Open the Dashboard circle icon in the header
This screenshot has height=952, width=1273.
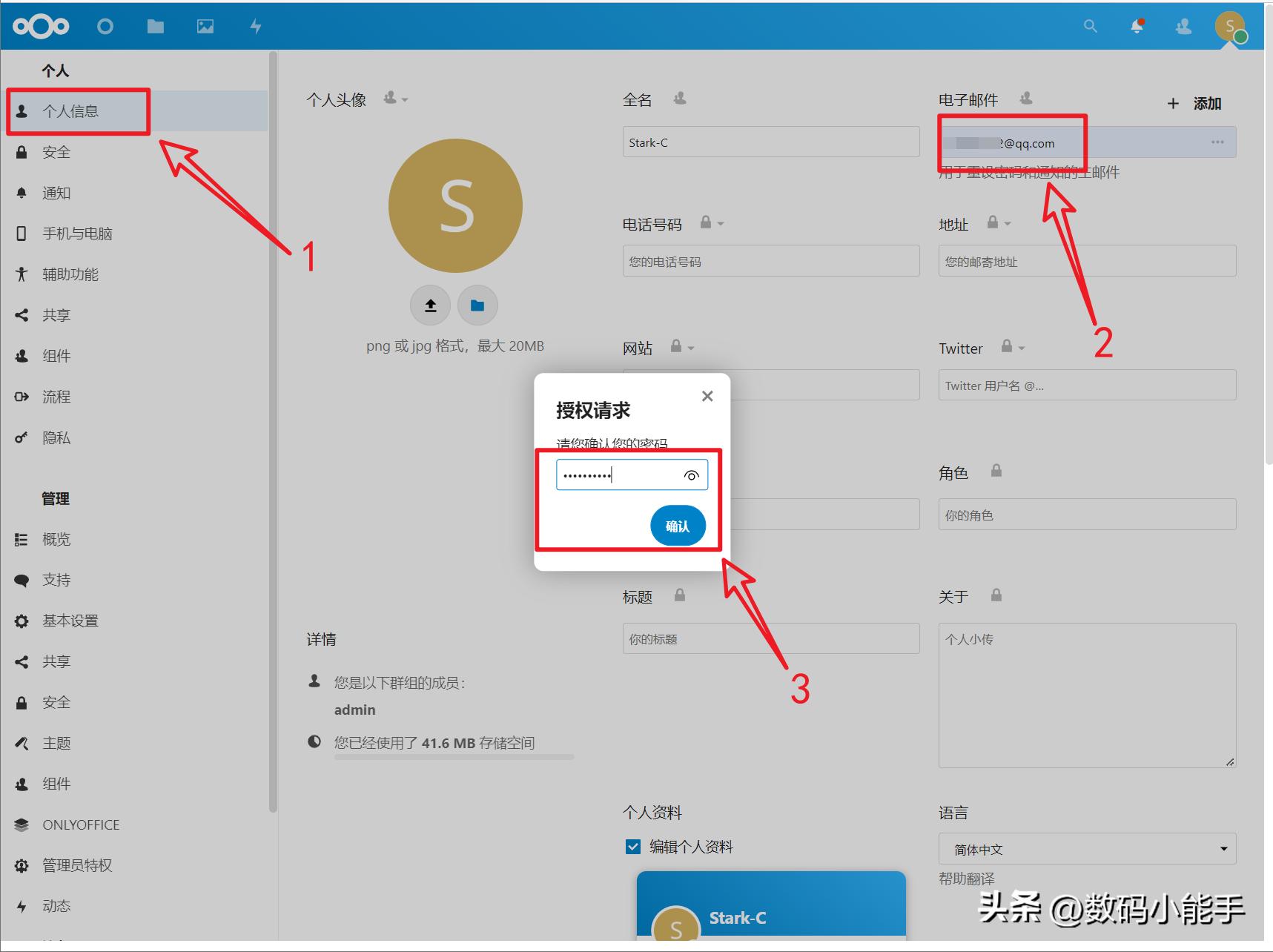pos(105,27)
